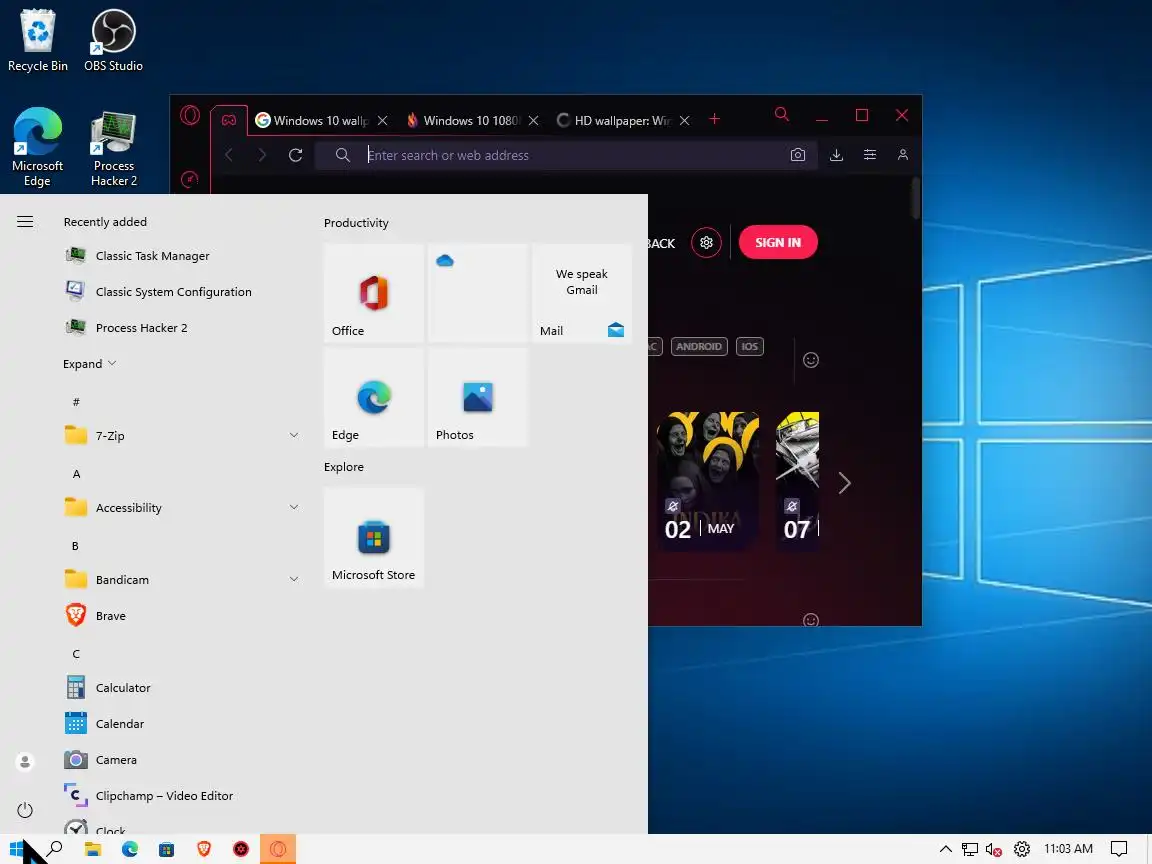The image size is (1152, 864).
Task: Open Camera from the app list
Action: pyautogui.click(x=182, y=760)
